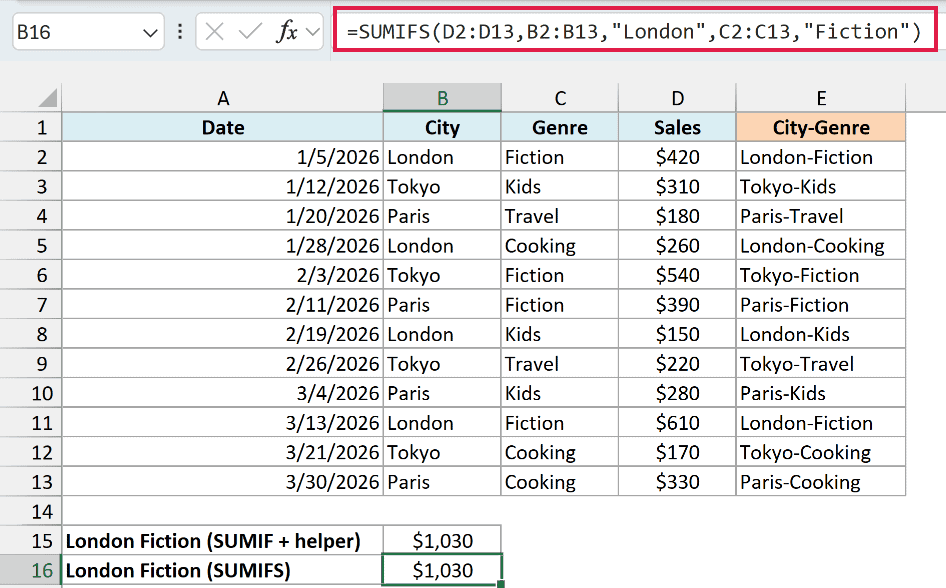Select the Tokyo-Kids helper cell

(821, 186)
